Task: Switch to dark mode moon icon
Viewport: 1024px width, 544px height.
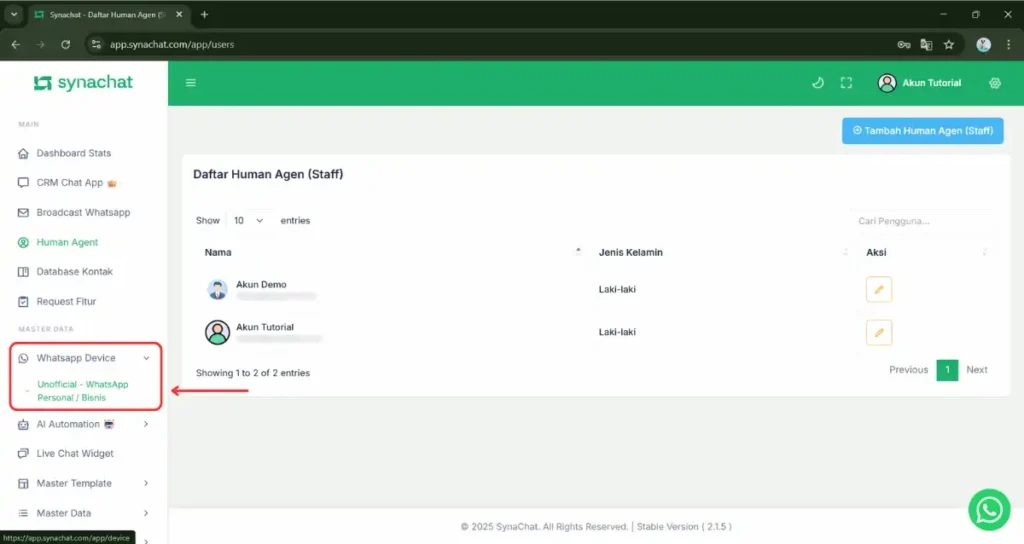Action: click(x=818, y=83)
